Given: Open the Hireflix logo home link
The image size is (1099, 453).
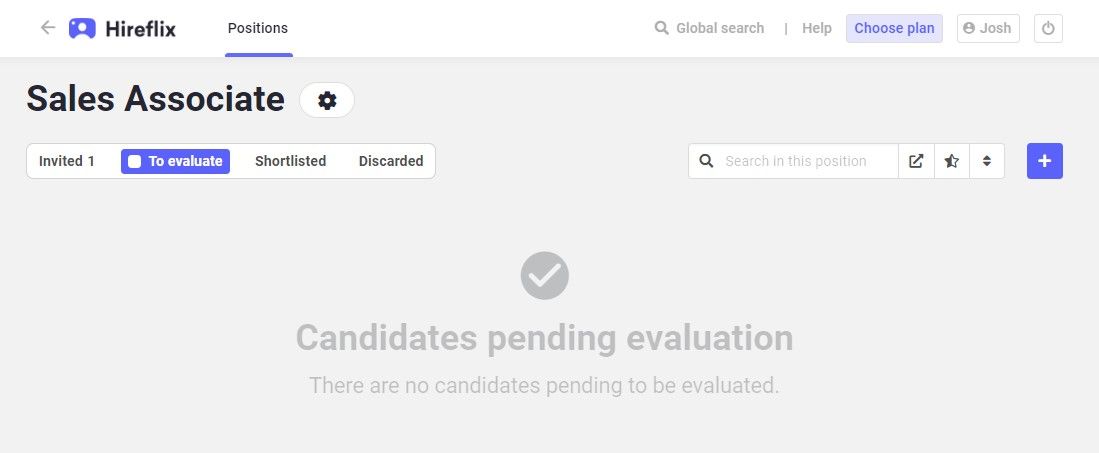Looking at the screenshot, I should coord(122,29).
